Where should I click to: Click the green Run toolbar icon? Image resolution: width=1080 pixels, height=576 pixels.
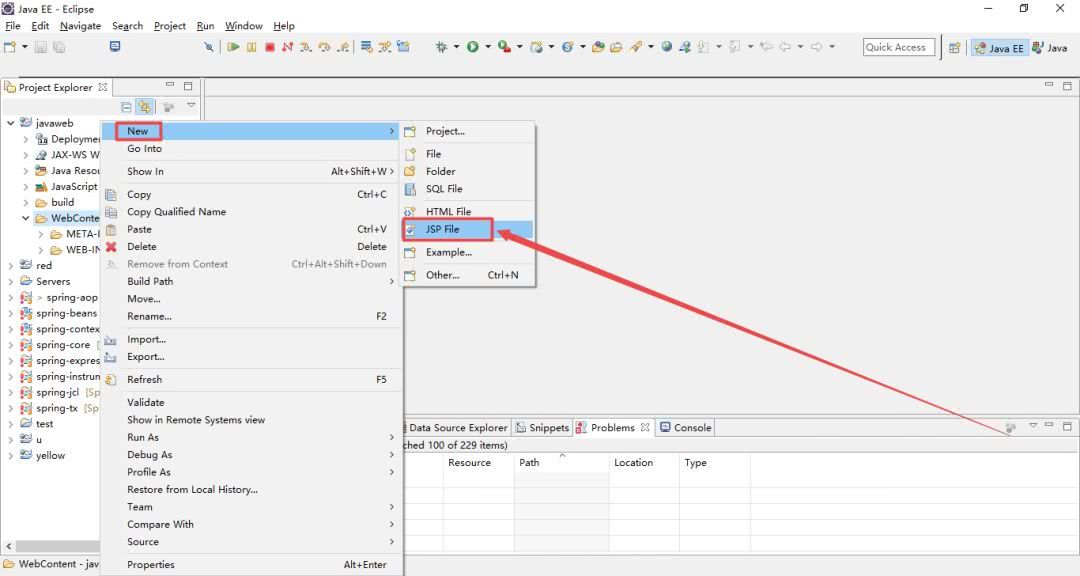coord(472,47)
